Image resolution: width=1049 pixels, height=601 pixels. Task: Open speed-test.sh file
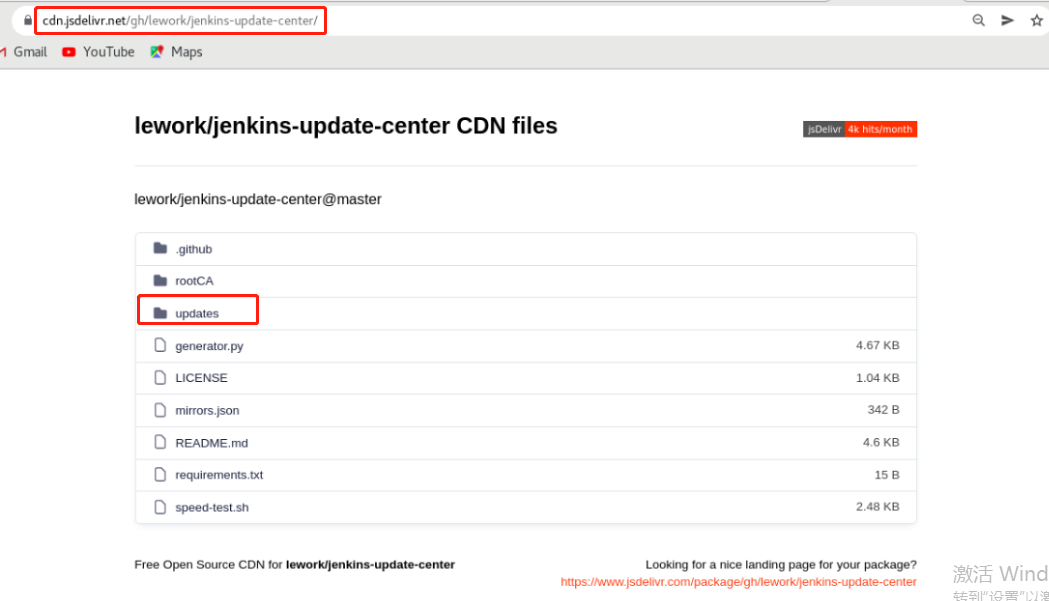click(212, 507)
